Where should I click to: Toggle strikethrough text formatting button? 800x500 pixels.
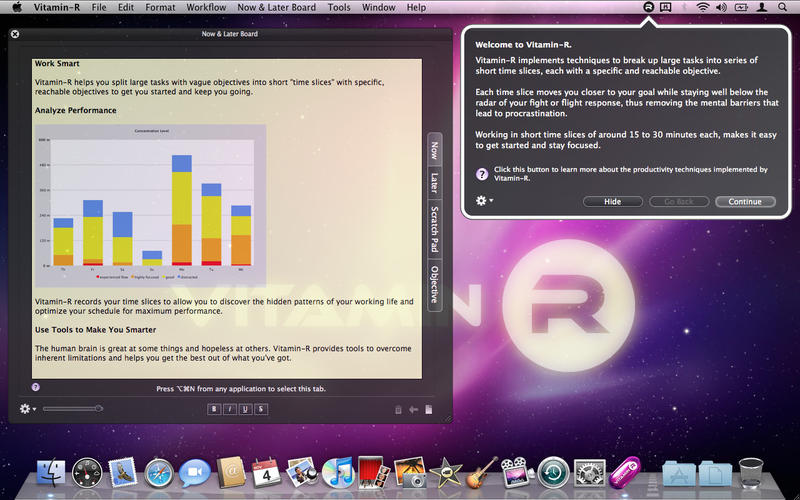point(260,408)
